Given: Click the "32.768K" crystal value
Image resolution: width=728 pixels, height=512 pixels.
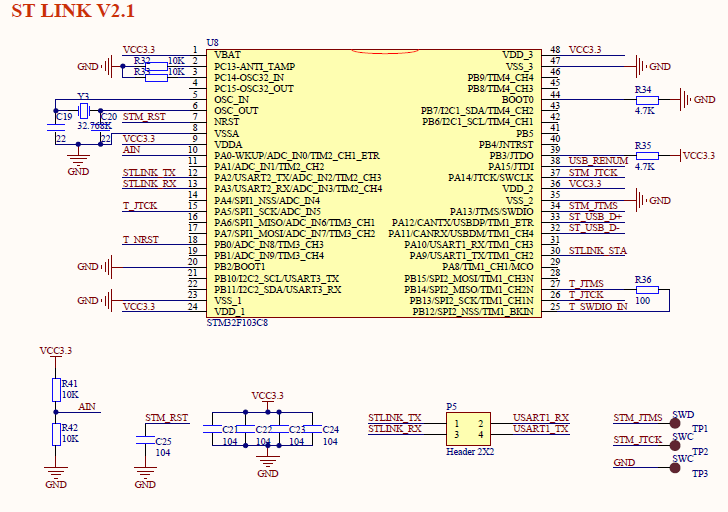Looking at the screenshot, I should pos(94,126).
